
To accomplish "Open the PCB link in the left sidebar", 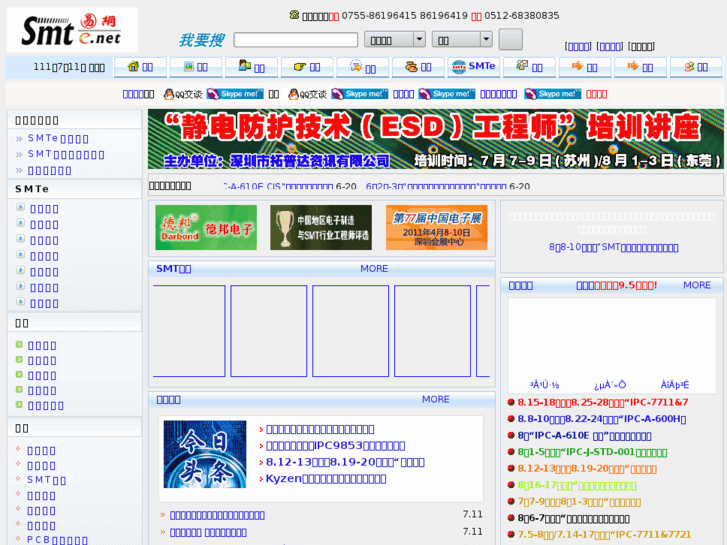I will tap(57, 540).
